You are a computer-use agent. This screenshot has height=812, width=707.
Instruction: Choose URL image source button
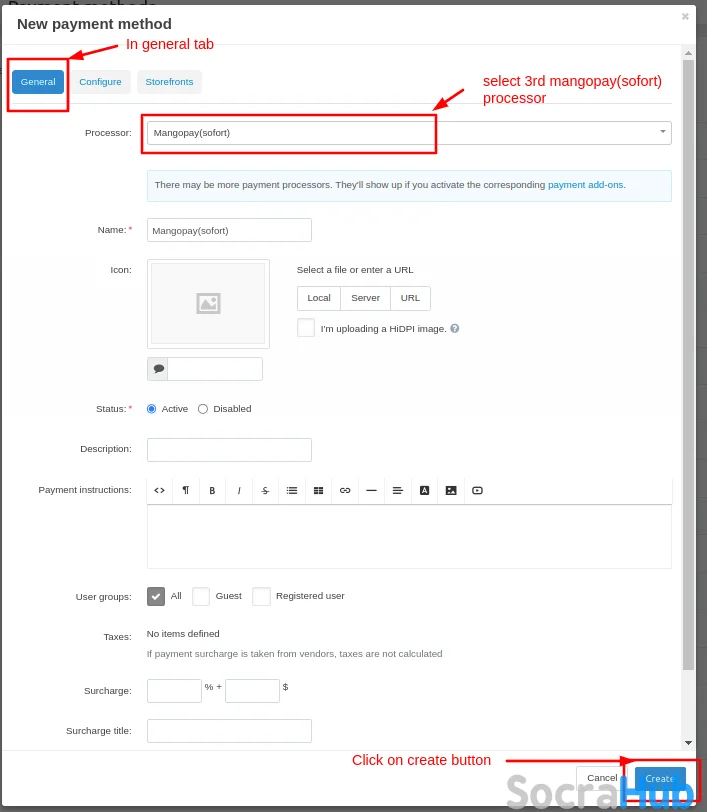410,298
